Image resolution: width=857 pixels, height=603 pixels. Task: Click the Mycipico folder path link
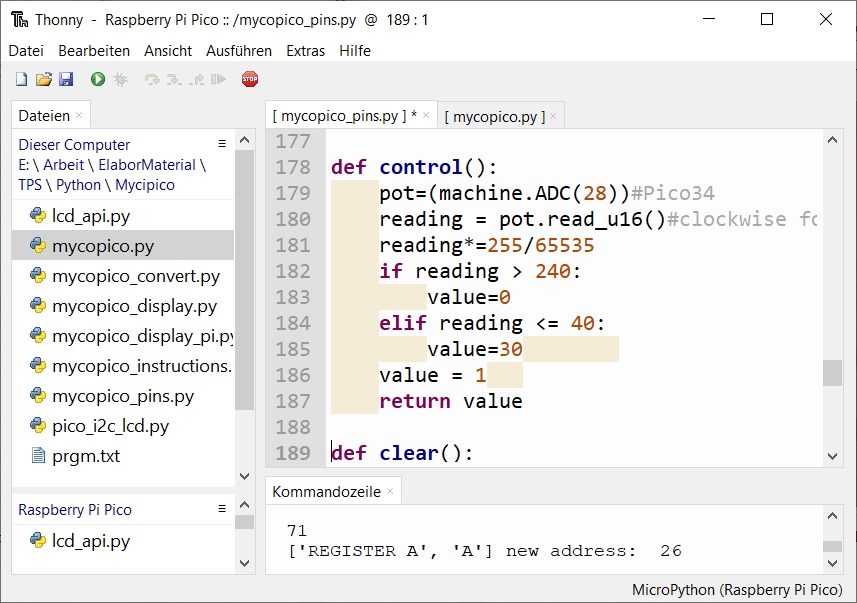[145, 185]
